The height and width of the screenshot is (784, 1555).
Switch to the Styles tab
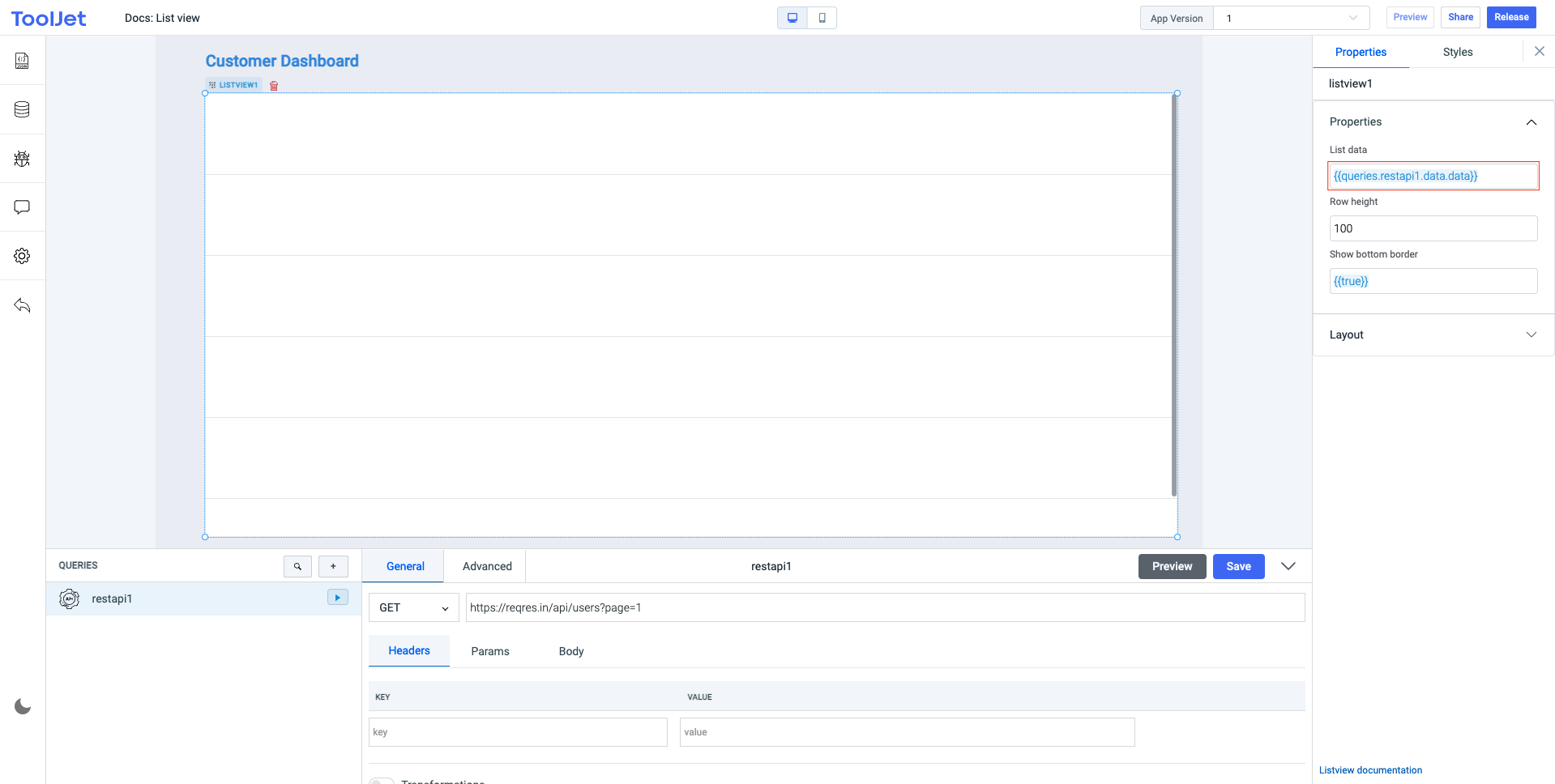1457,52
